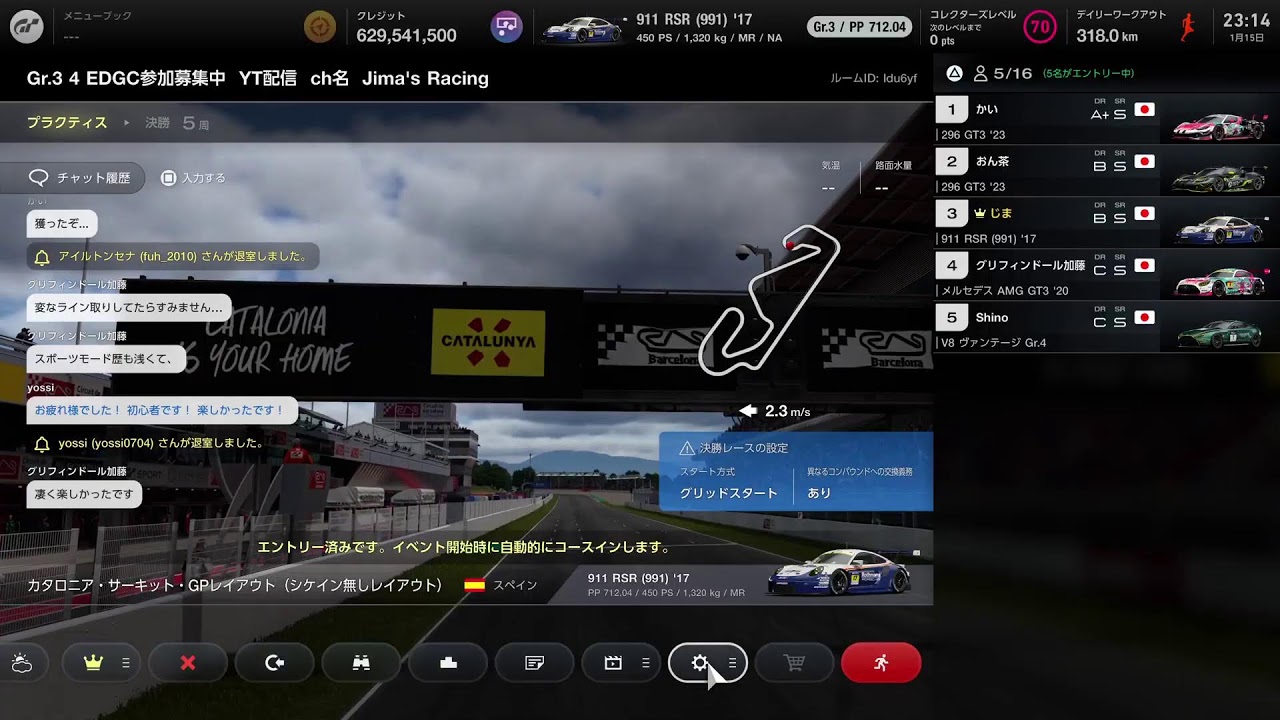Click the Spain flag icon
Screen dimensions: 1280x720
pyautogui.click(x=475, y=585)
